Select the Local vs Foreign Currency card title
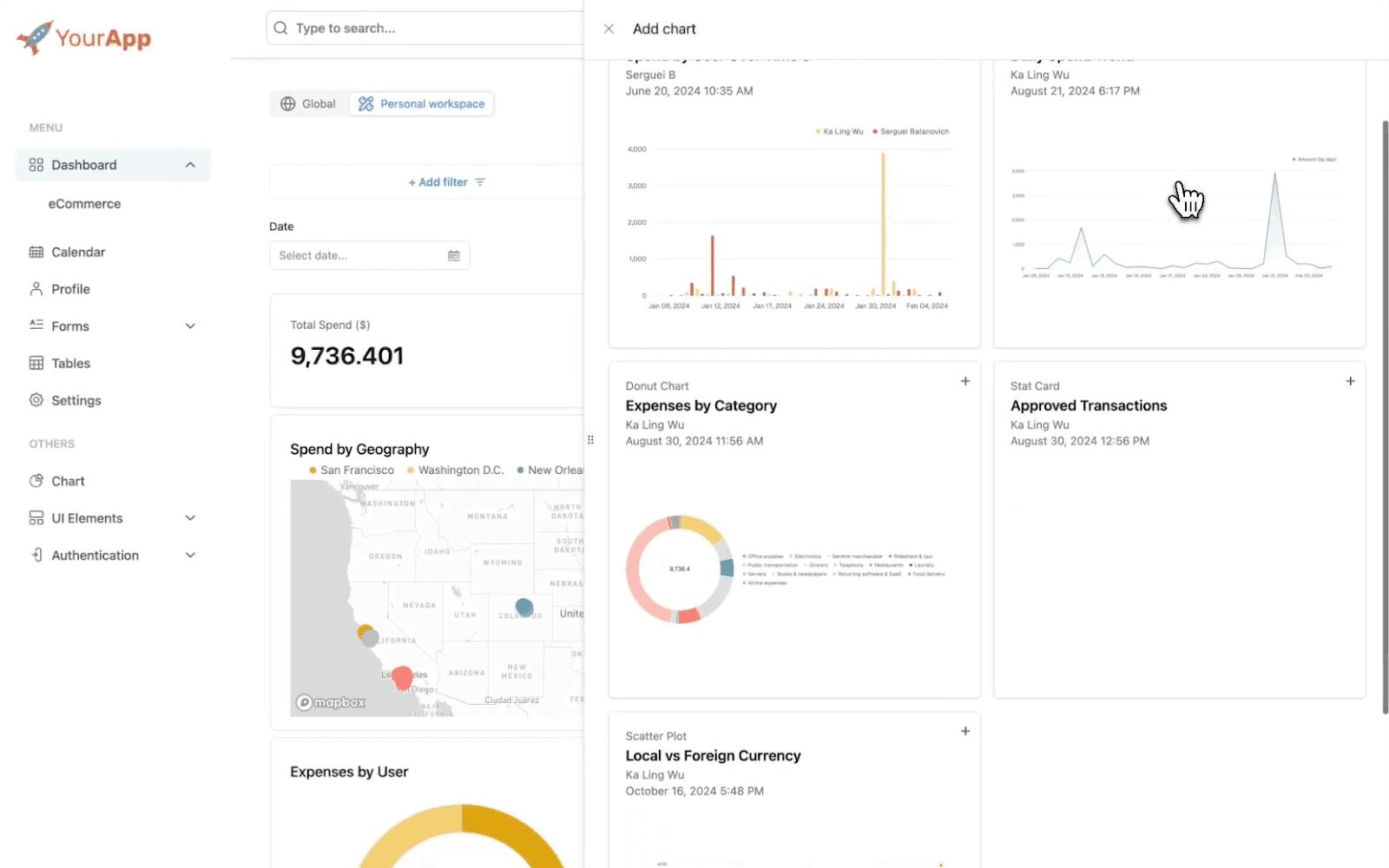Viewport: 1389px width, 868px height. tap(713, 756)
